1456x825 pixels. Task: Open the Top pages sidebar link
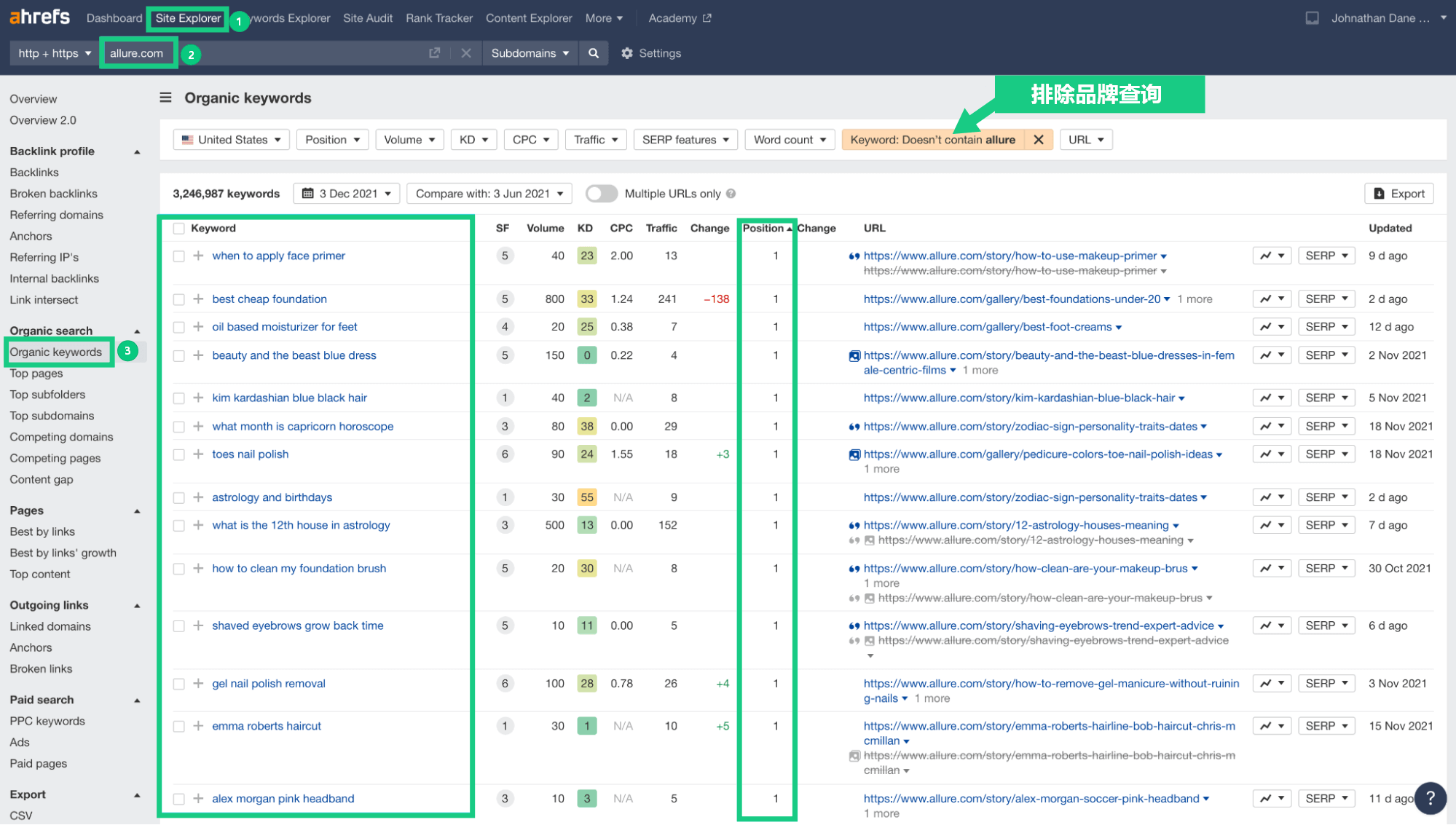(x=36, y=374)
